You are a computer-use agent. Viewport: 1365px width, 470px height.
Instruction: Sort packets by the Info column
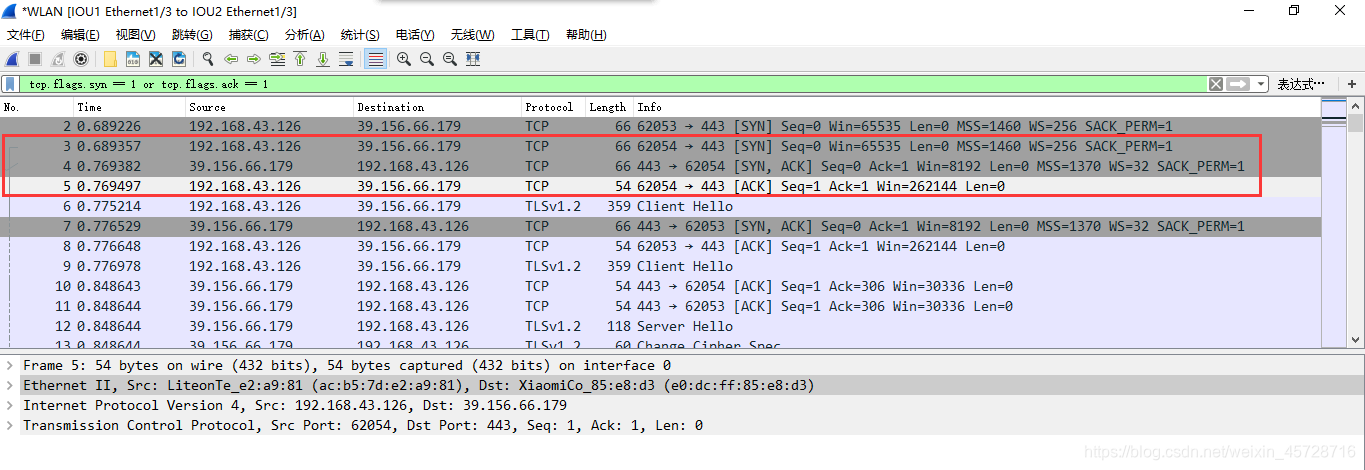coord(976,107)
